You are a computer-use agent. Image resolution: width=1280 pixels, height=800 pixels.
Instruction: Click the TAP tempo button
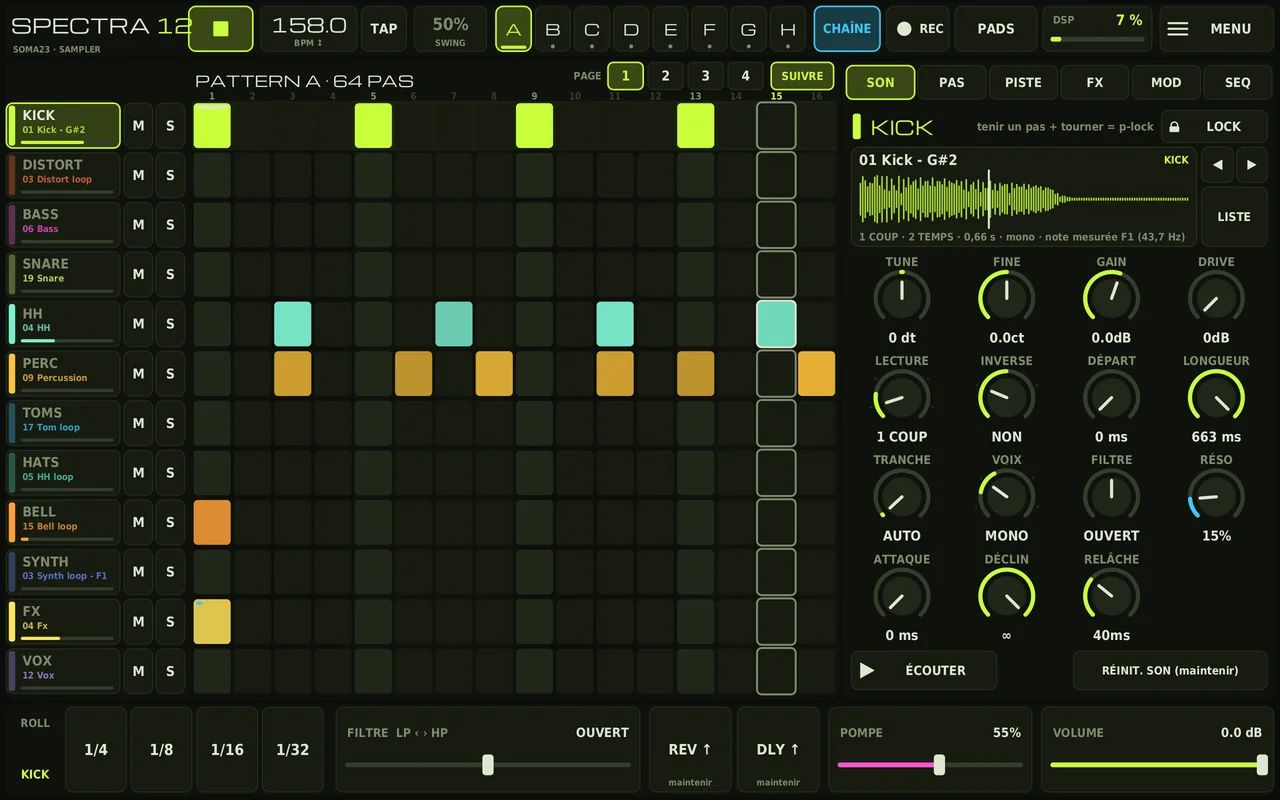coord(384,29)
